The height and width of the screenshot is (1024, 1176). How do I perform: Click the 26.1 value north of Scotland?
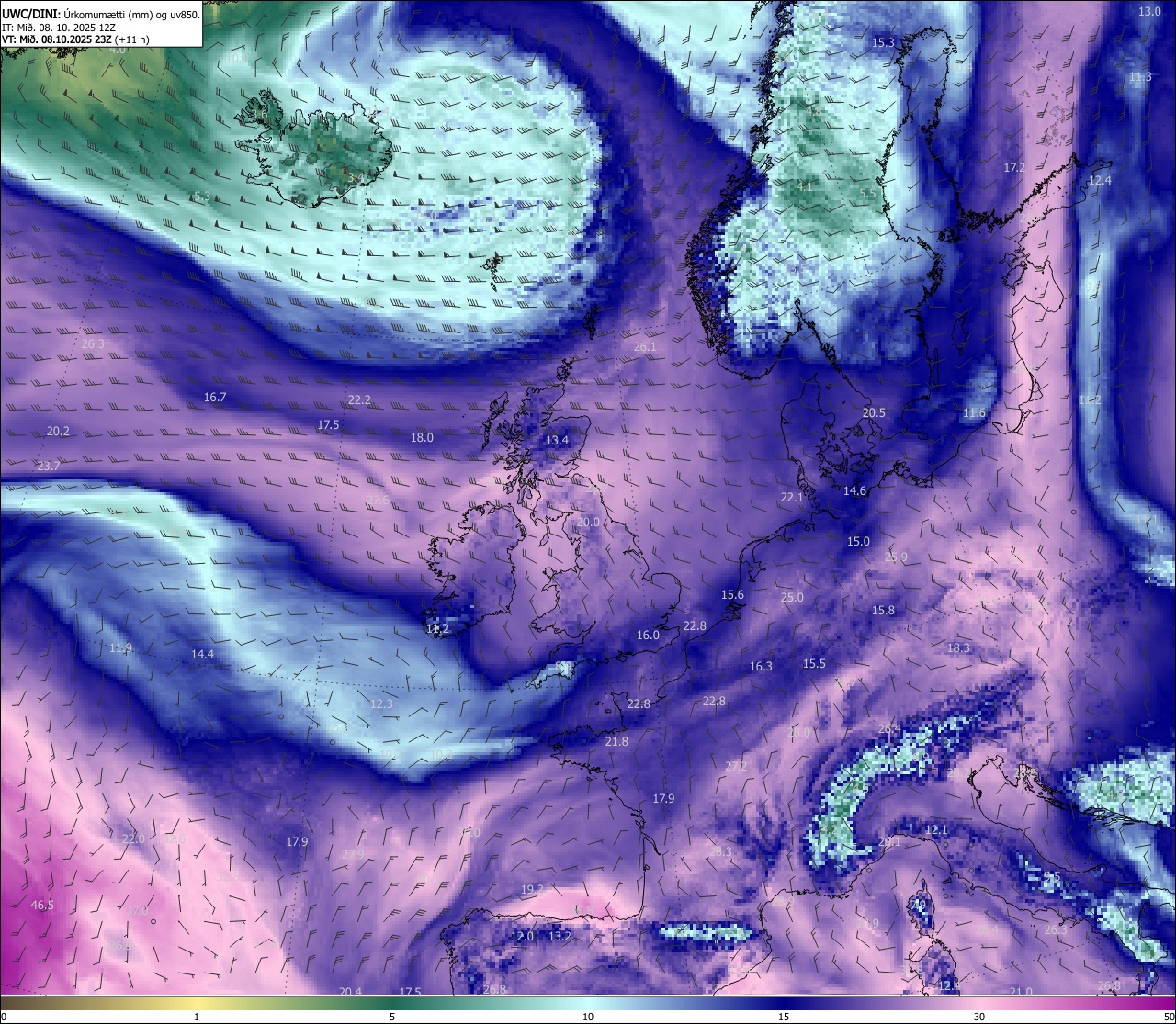[x=645, y=347]
